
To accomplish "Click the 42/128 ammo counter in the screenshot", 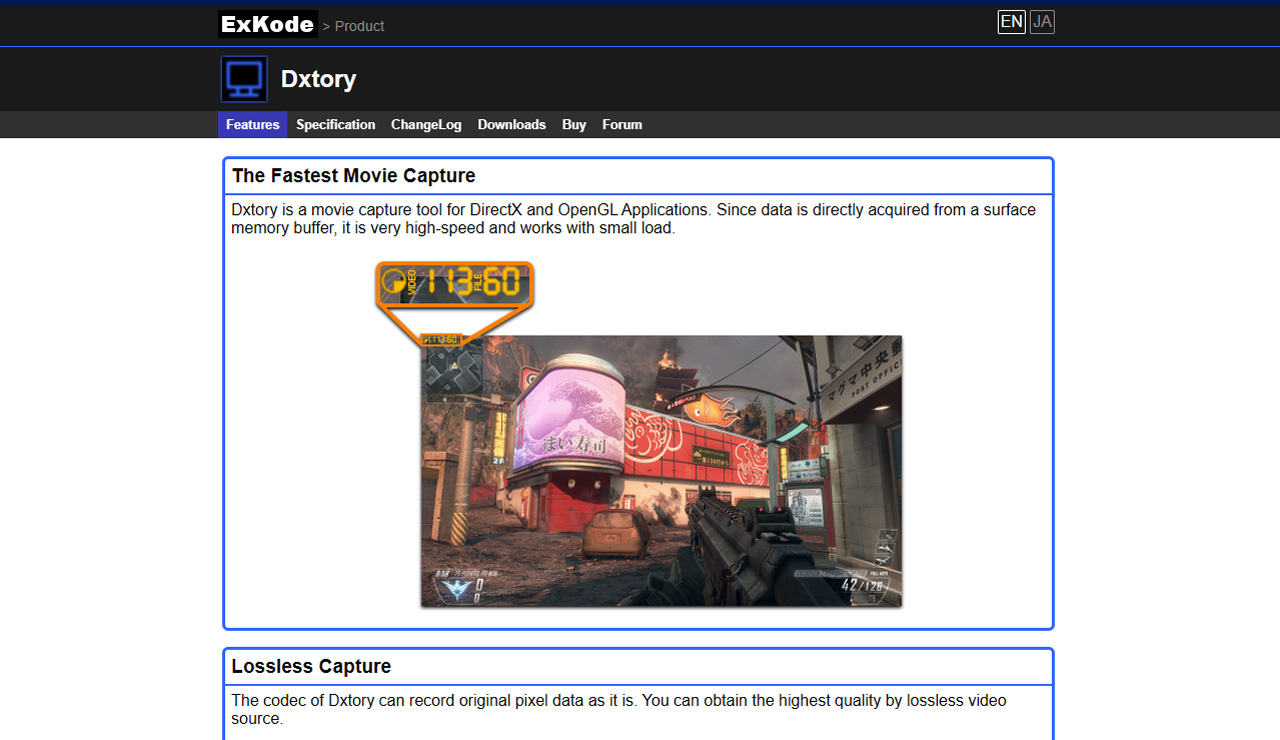I will click(x=862, y=586).
